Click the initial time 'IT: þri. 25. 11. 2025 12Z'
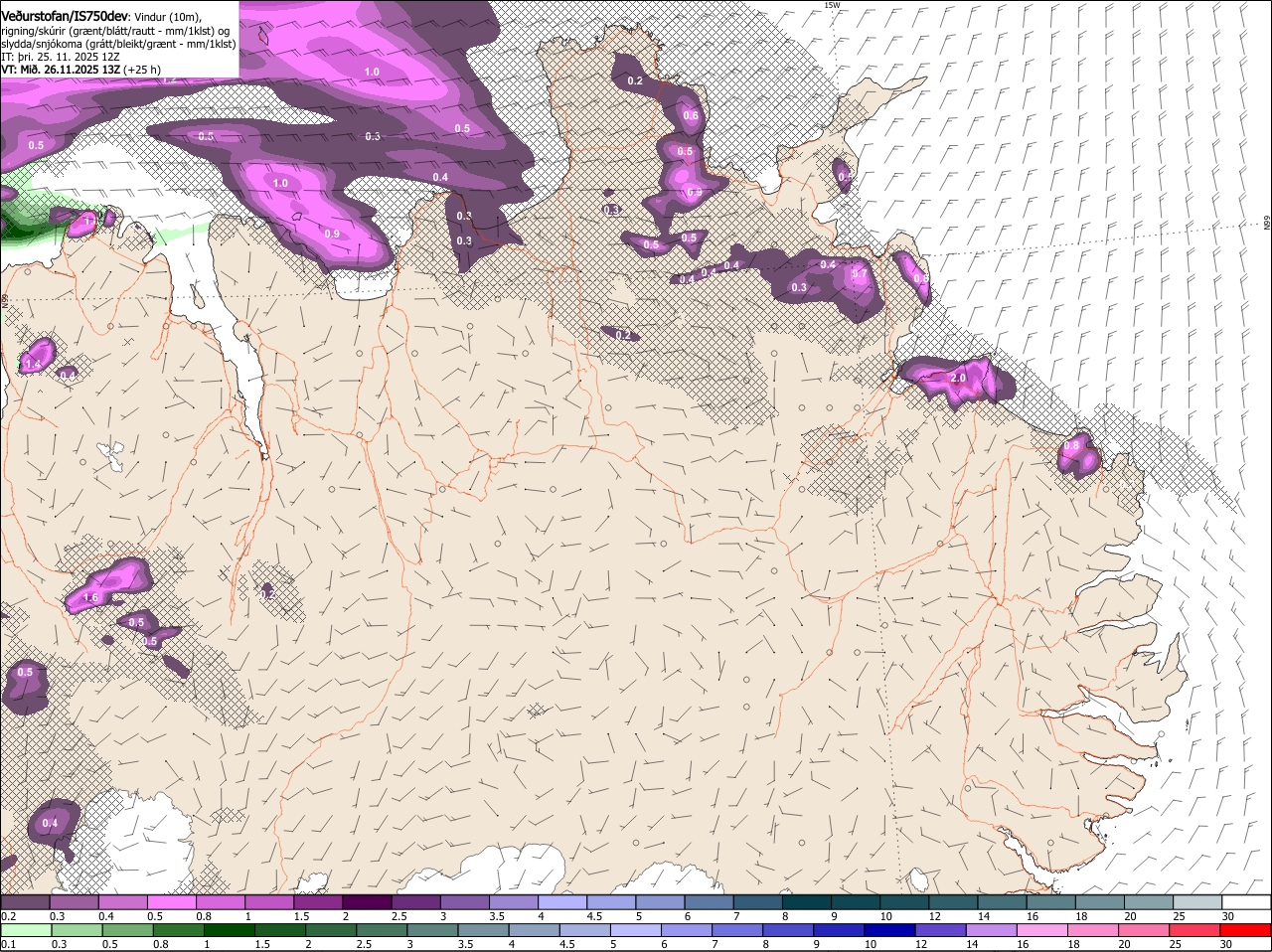1272x952 pixels. tap(61, 57)
